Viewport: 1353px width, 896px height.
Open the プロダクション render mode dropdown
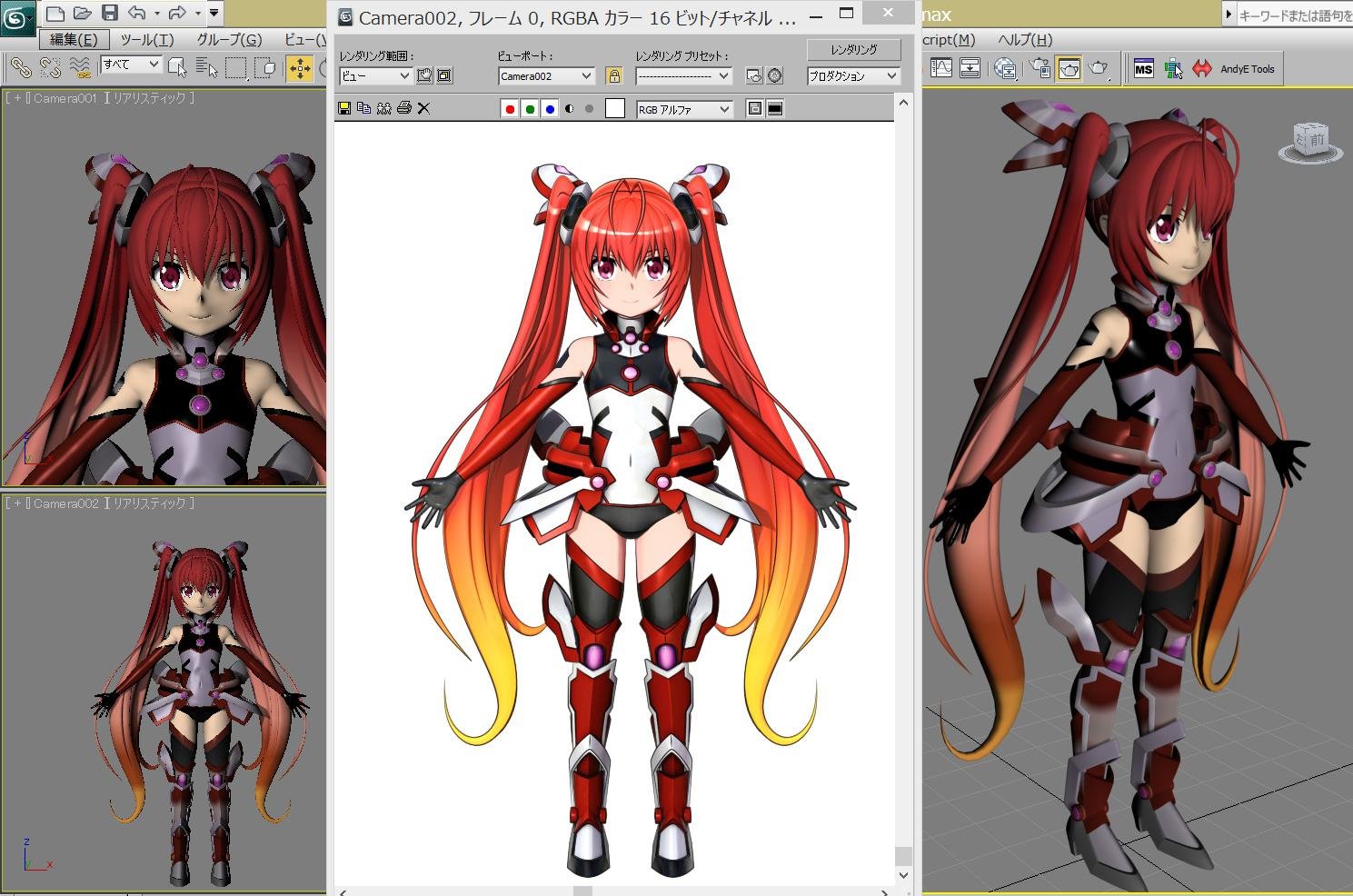[x=853, y=76]
